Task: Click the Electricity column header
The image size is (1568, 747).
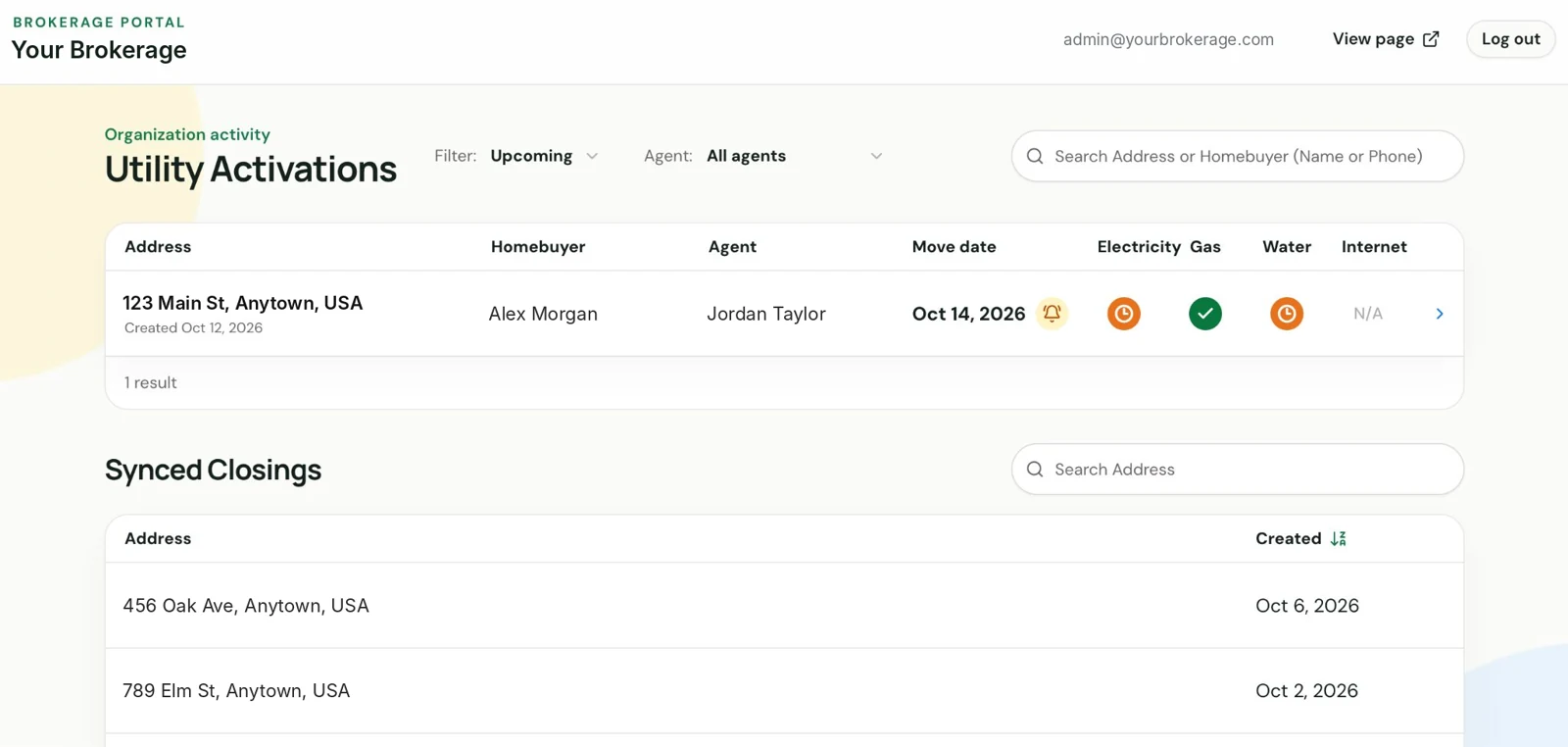Action: 1139,247
